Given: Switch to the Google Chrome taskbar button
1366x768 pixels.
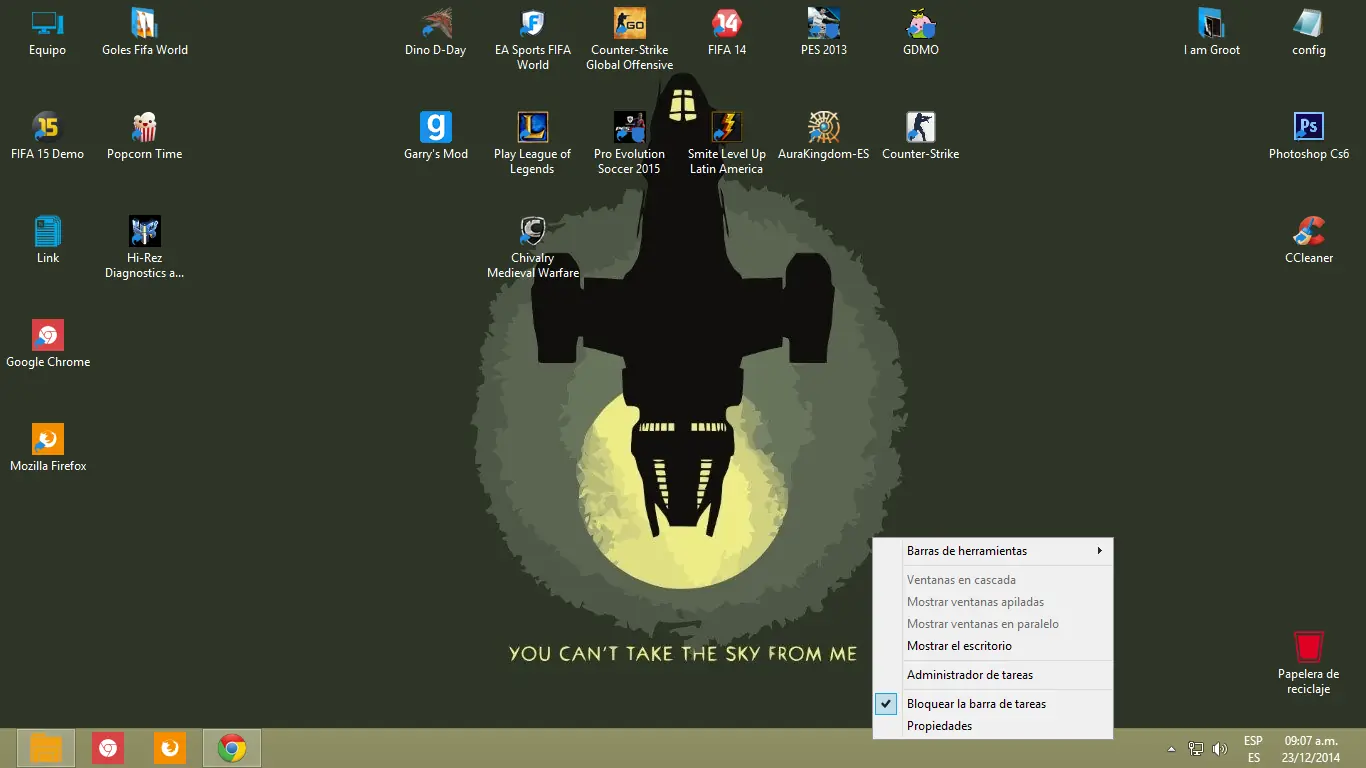Looking at the screenshot, I should (232, 748).
